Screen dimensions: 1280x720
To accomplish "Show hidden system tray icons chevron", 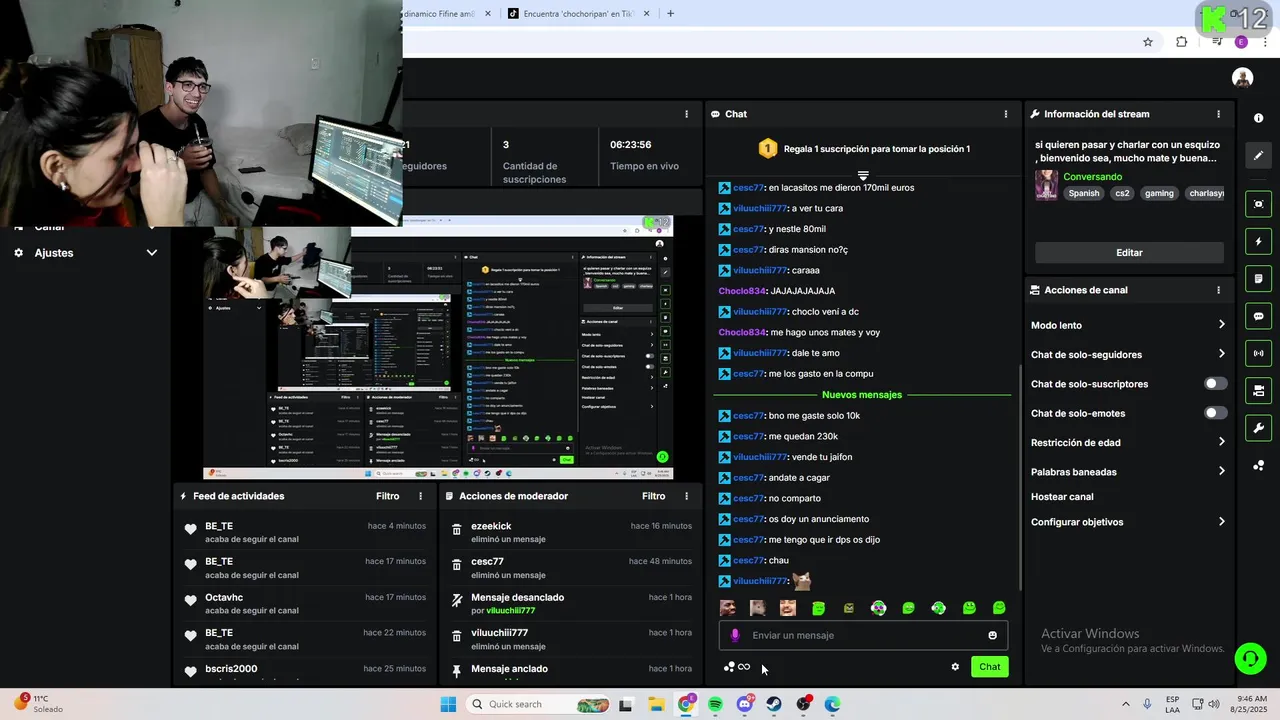I will point(1125,704).
